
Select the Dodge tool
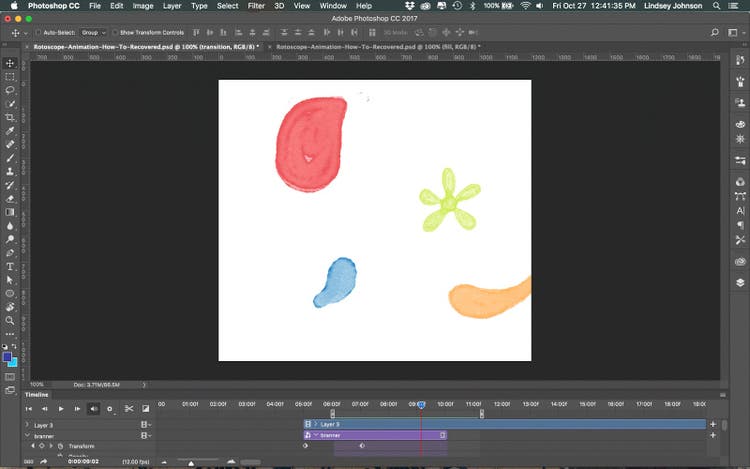10,239
